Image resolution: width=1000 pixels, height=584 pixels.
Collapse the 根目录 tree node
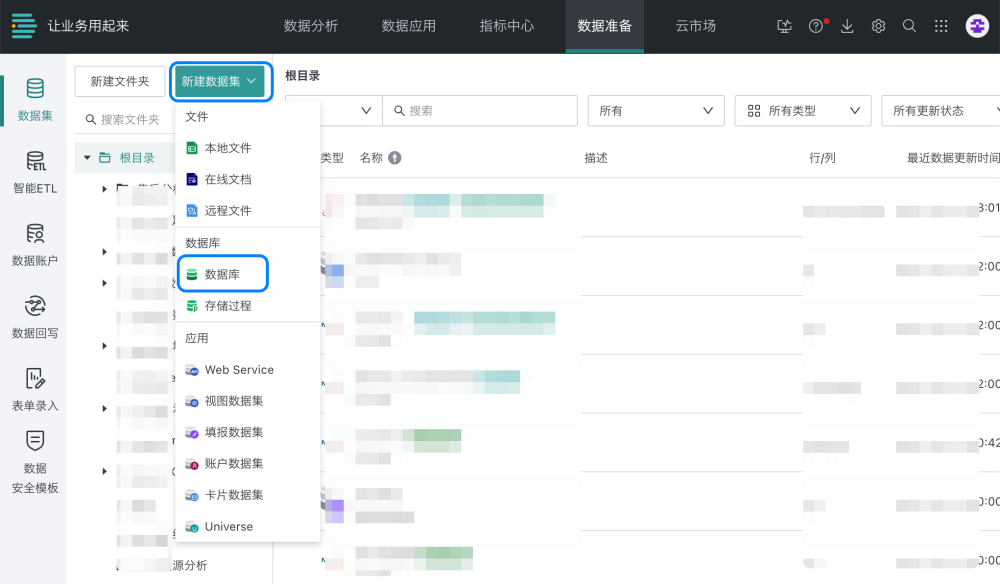coord(87,157)
